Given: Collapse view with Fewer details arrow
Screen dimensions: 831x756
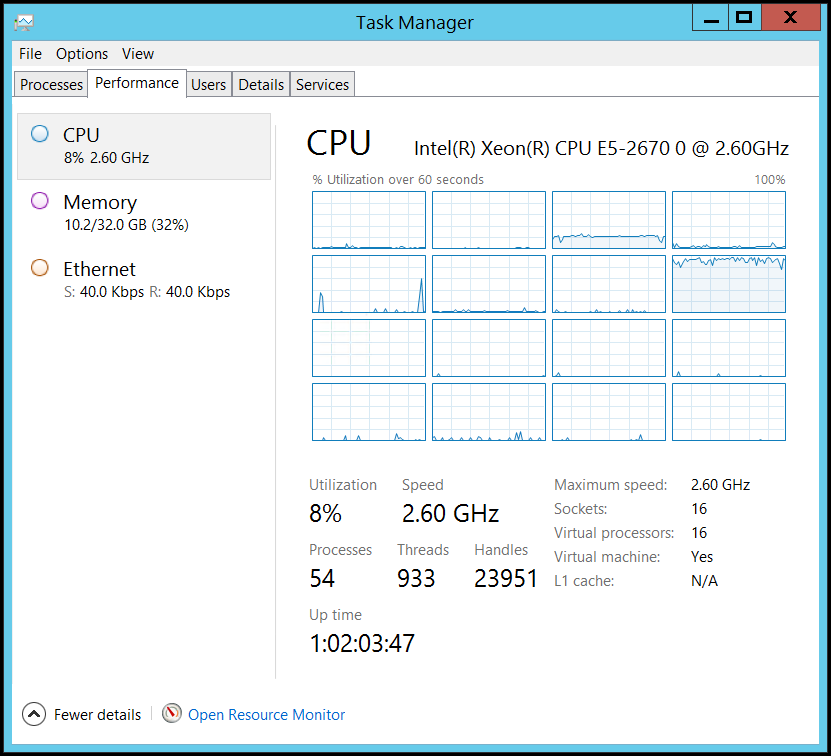Looking at the screenshot, I should point(34,714).
